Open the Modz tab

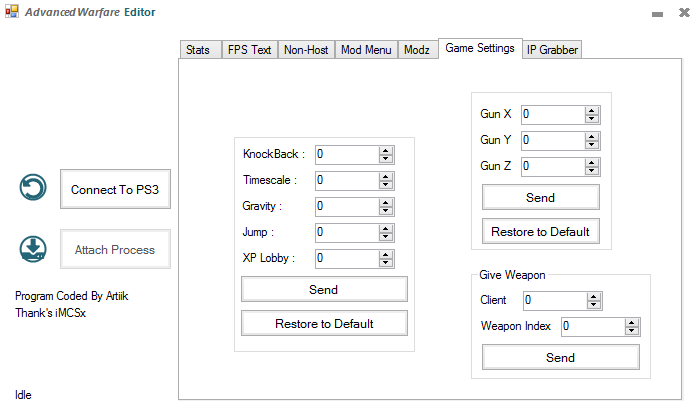pyautogui.click(x=418, y=50)
